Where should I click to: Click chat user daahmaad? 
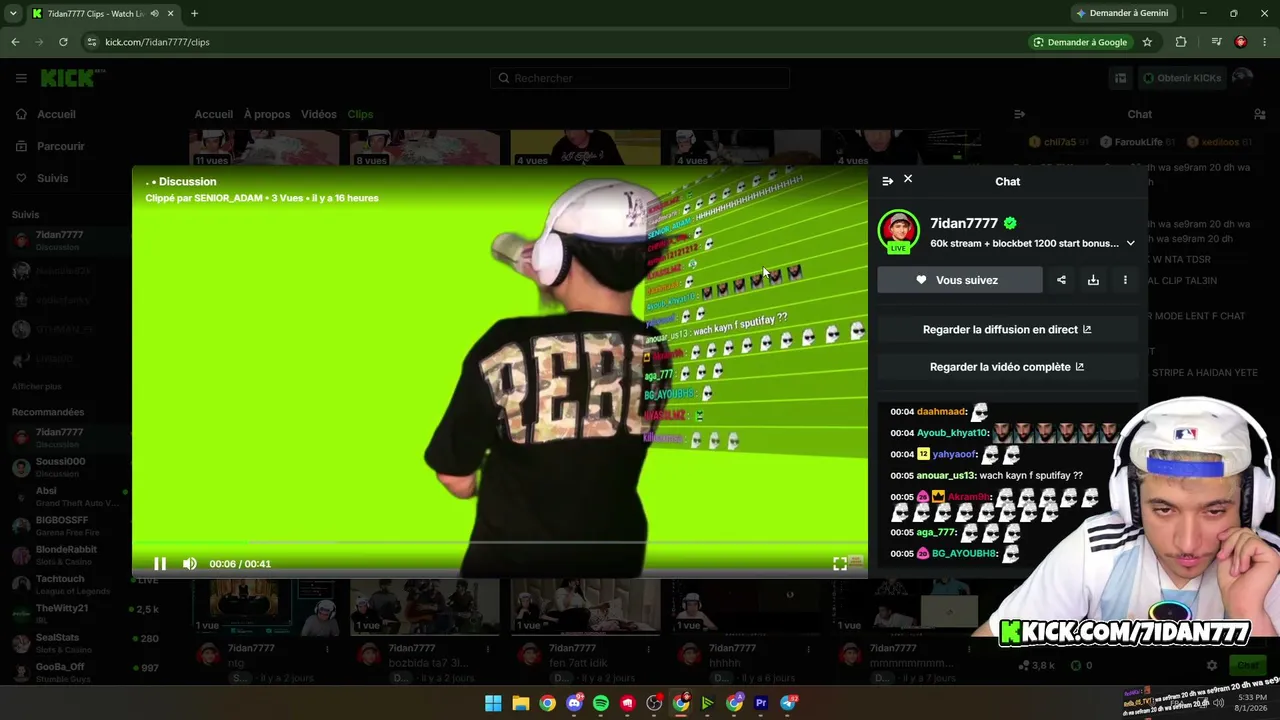coord(942,412)
